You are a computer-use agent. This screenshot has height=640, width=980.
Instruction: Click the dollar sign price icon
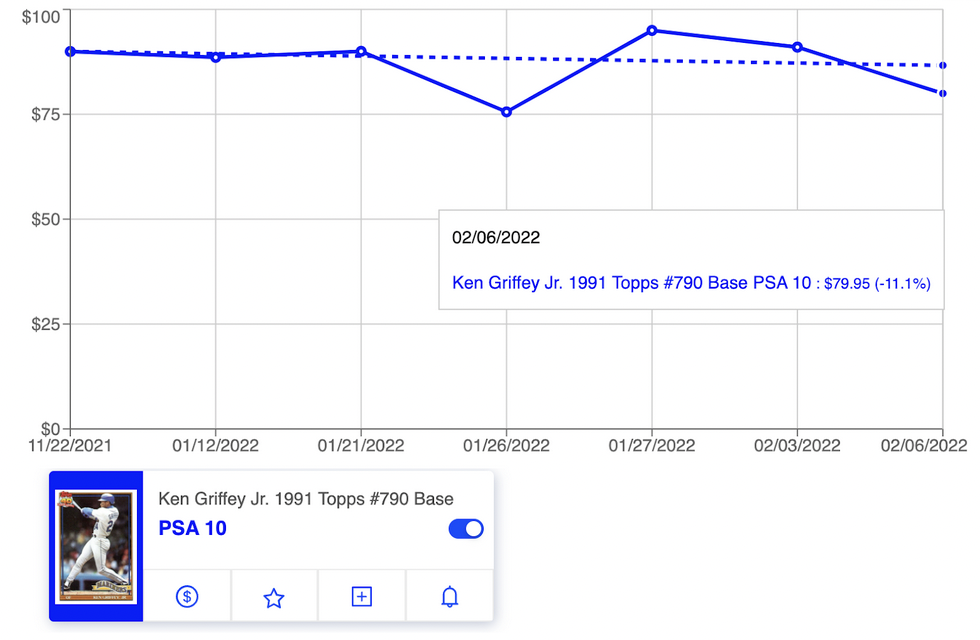[187, 596]
